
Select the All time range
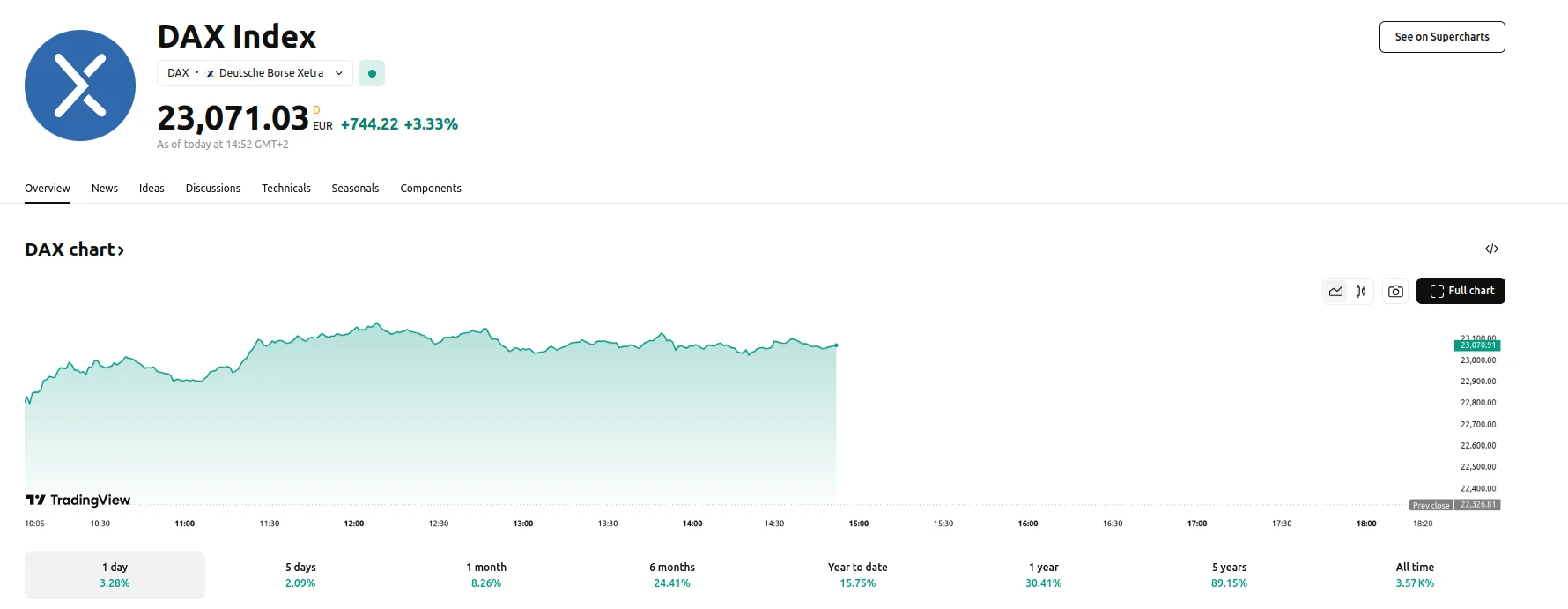[1414, 575]
